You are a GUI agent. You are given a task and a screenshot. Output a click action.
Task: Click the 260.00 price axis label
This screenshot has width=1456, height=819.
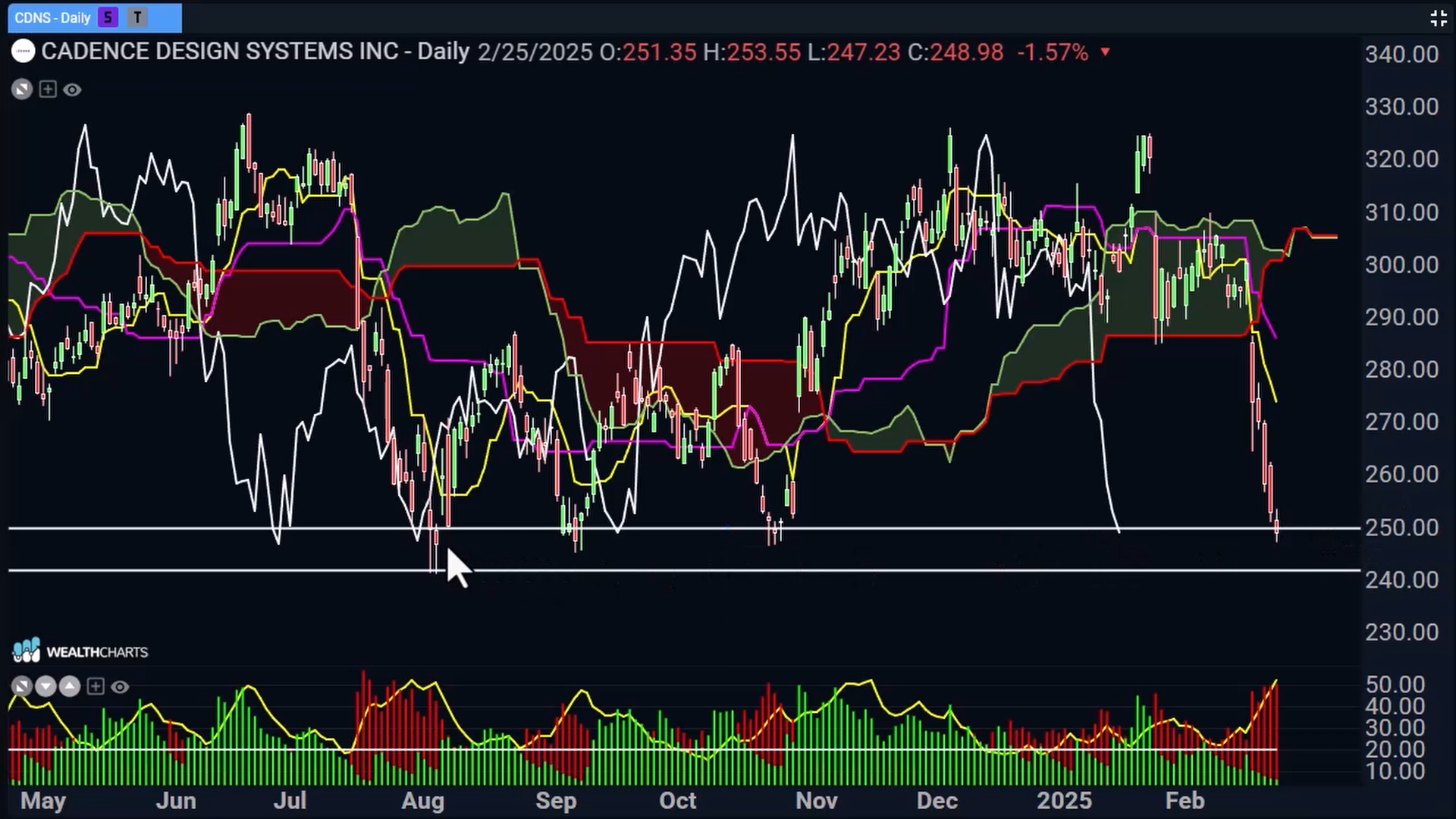click(1401, 474)
